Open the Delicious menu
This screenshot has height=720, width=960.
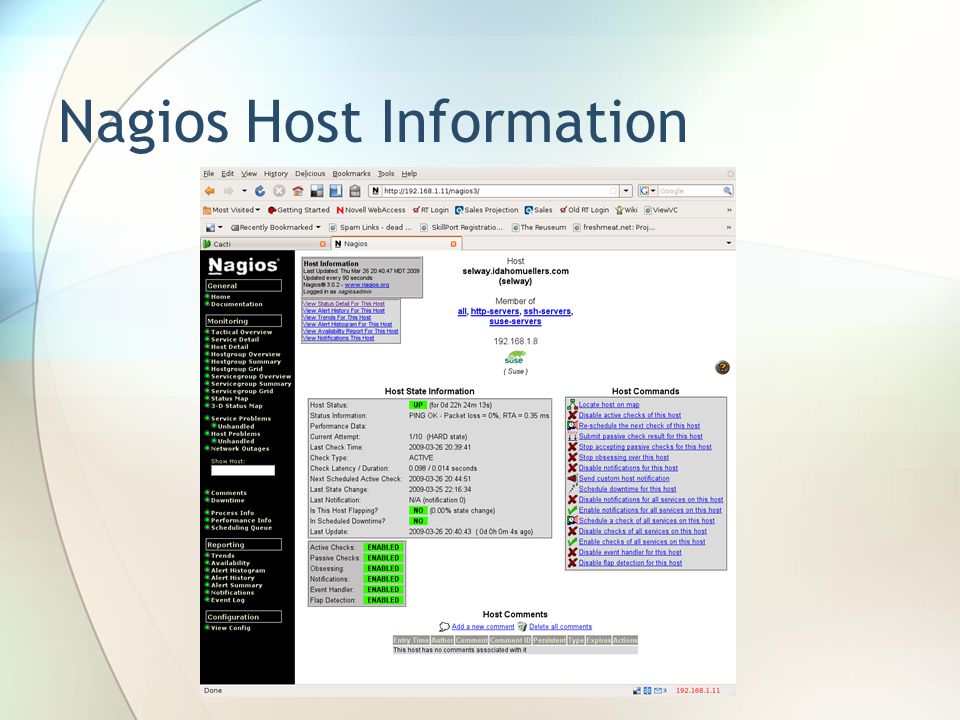pos(310,174)
